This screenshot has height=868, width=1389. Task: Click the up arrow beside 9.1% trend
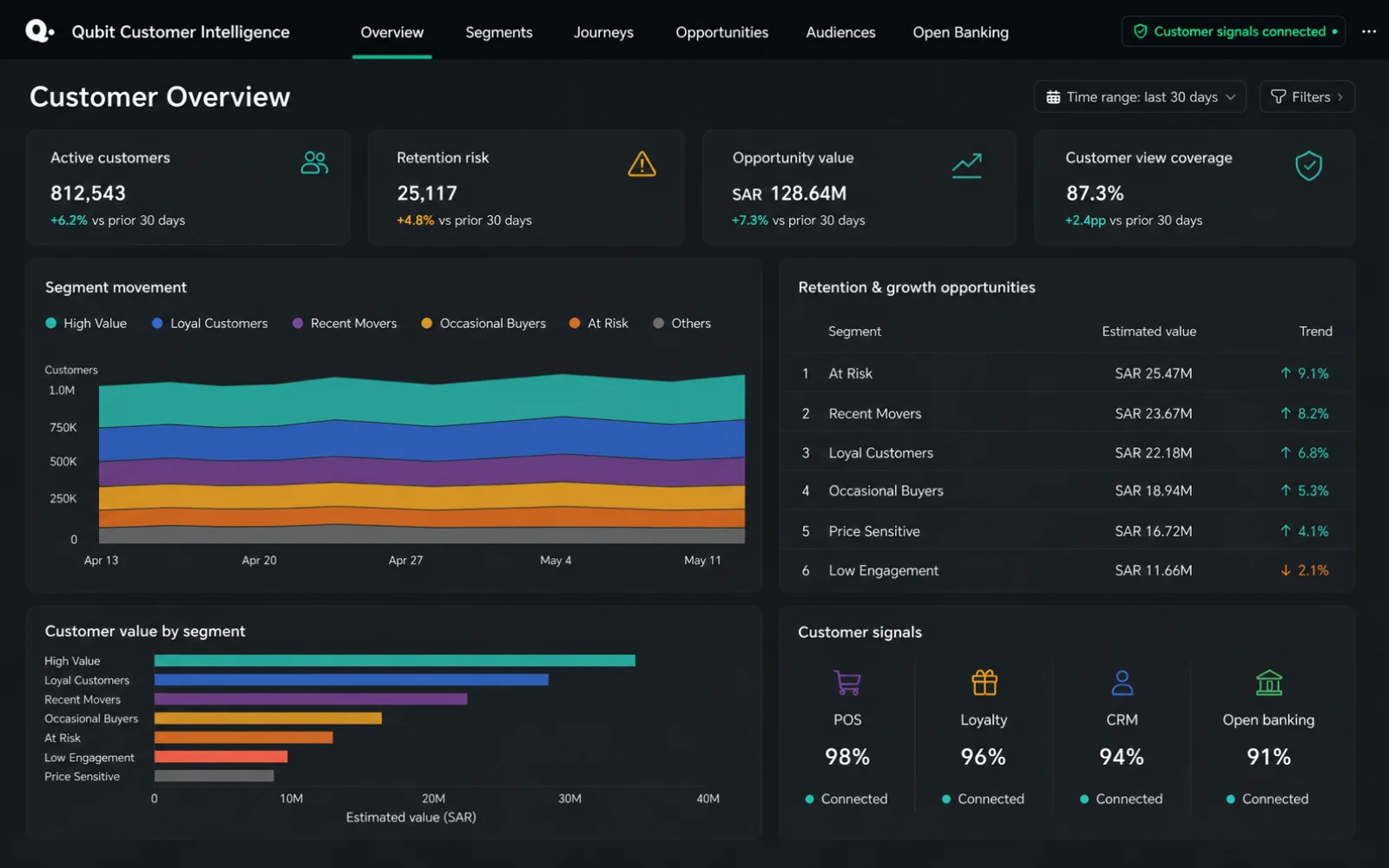[1286, 373]
